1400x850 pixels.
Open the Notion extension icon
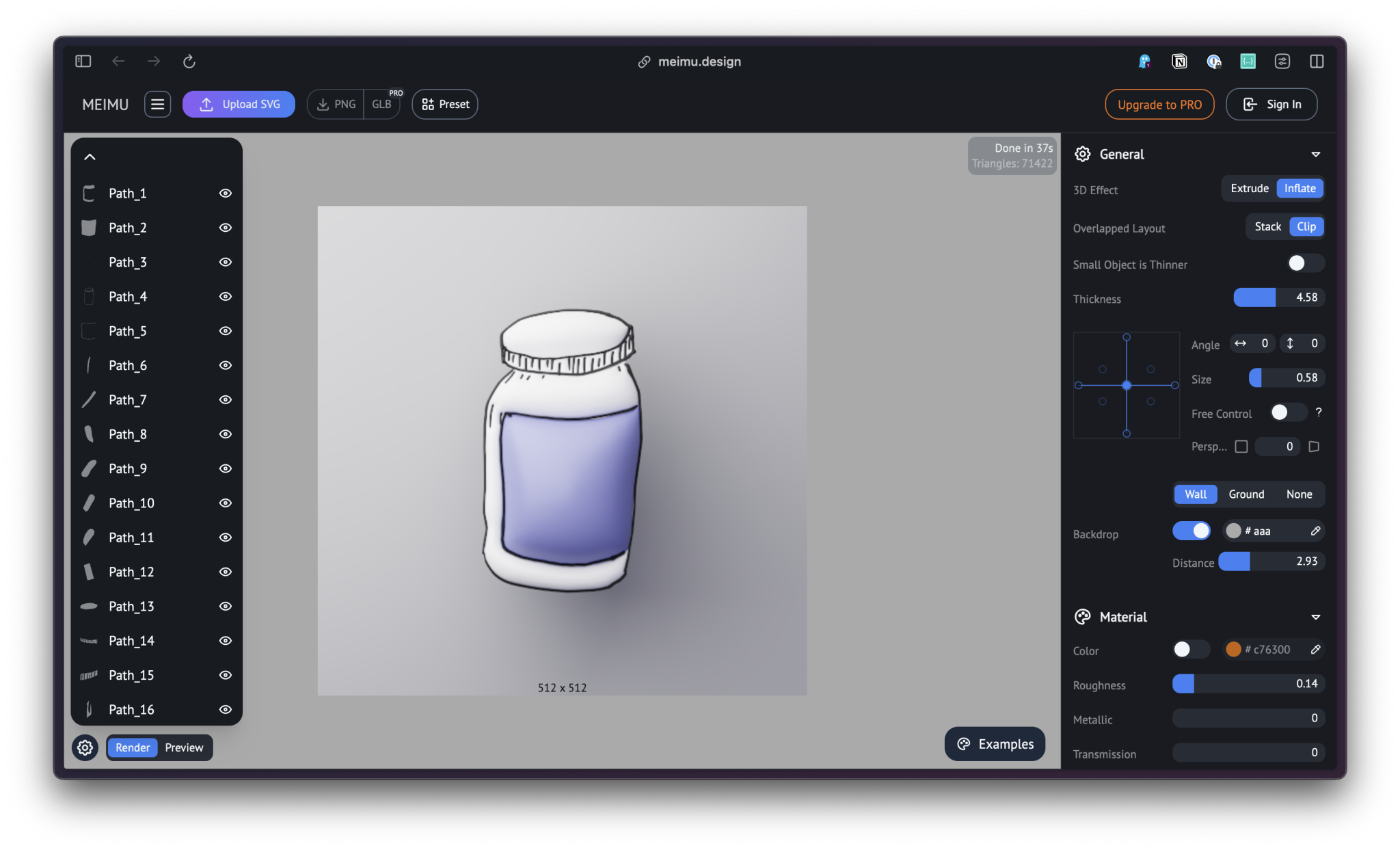click(1179, 62)
